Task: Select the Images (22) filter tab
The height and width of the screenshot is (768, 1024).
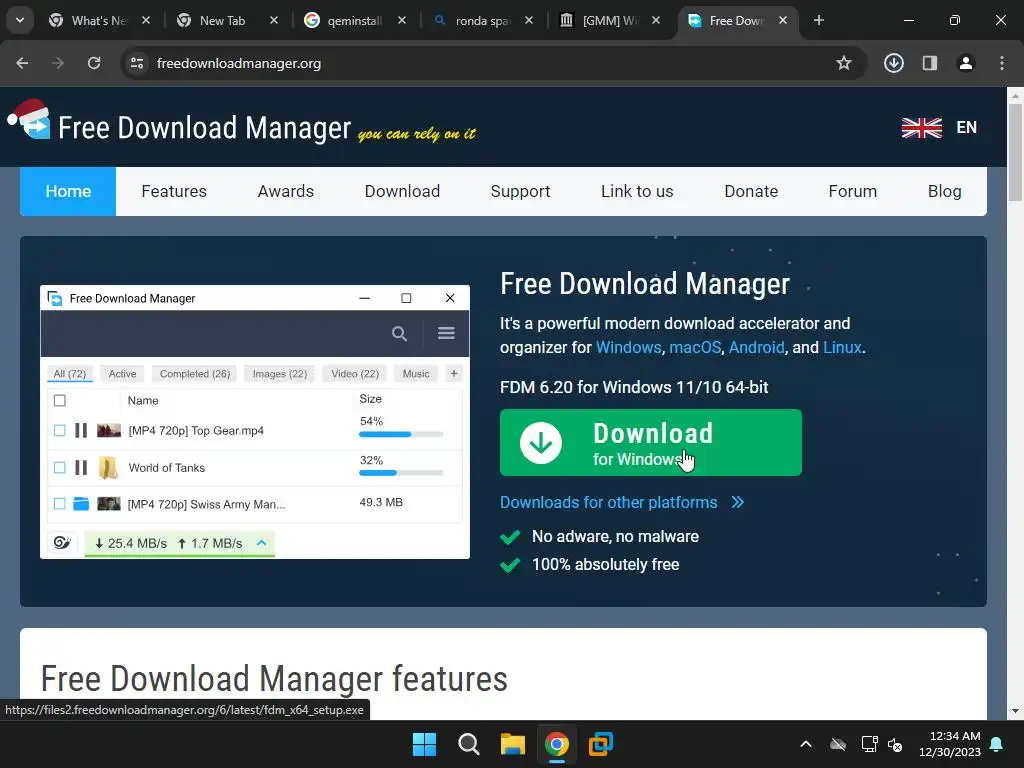Action: pyautogui.click(x=280, y=374)
